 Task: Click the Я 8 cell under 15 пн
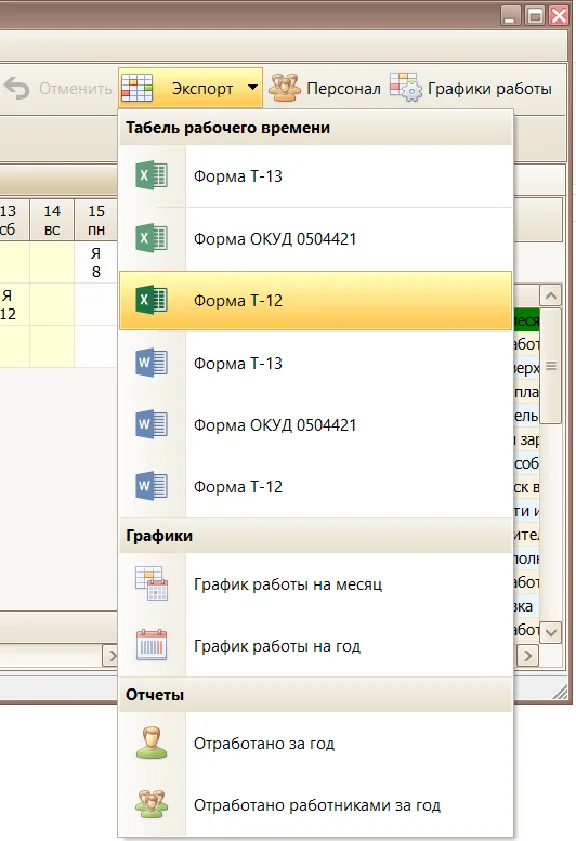tap(96, 262)
